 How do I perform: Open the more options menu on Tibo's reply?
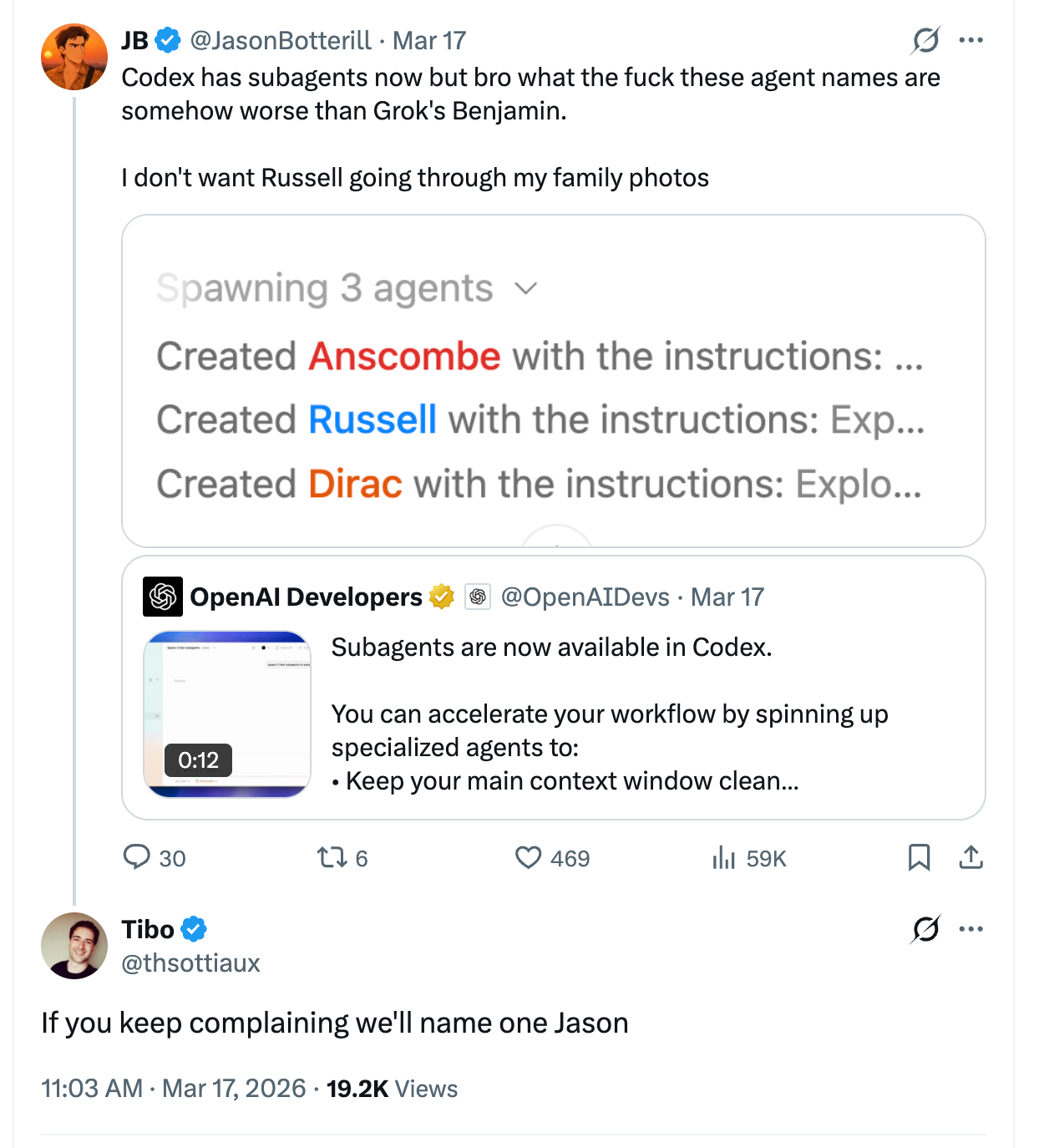(x=971, y=929)
